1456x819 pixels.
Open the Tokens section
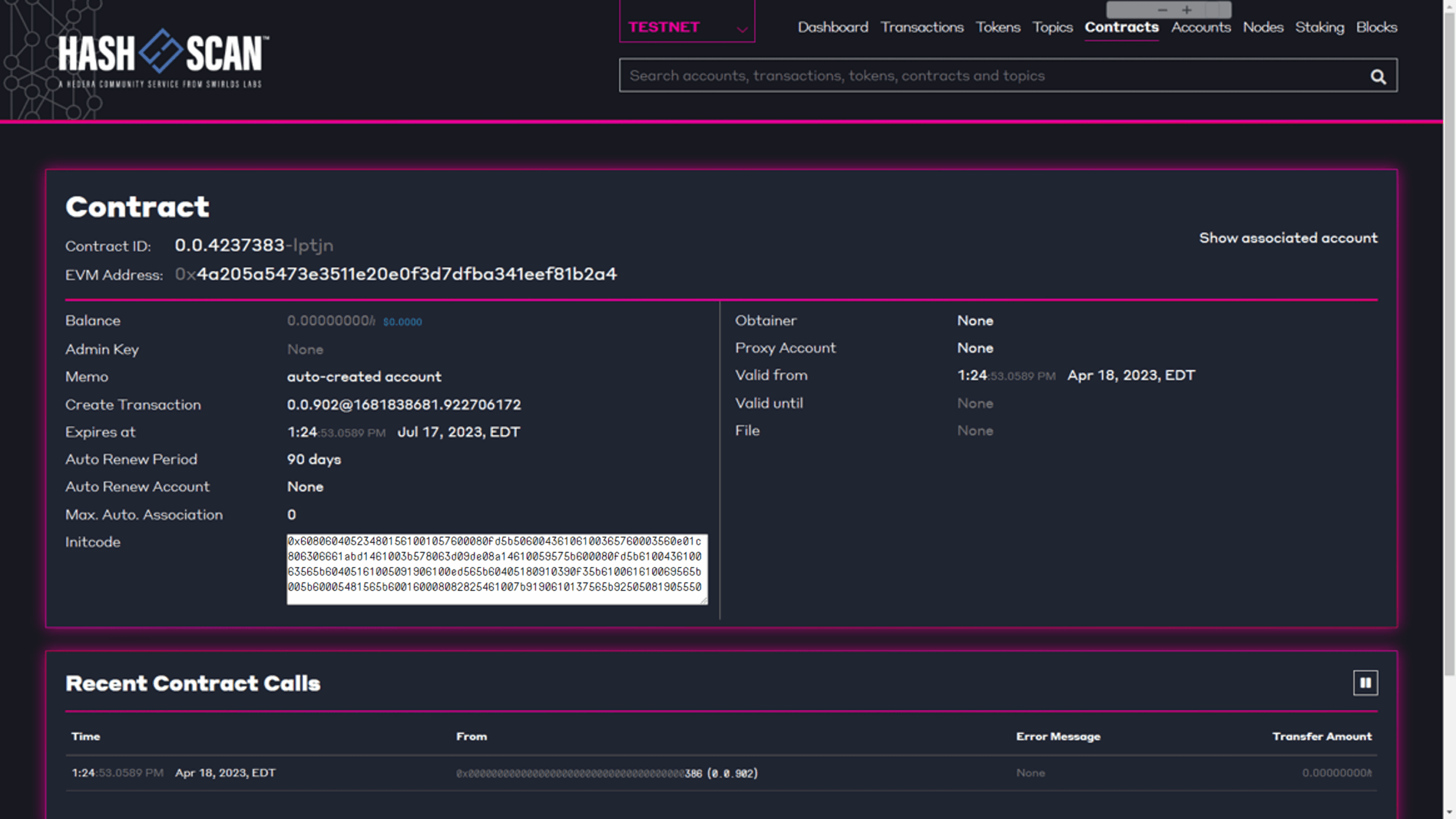[x=998, y=27]
